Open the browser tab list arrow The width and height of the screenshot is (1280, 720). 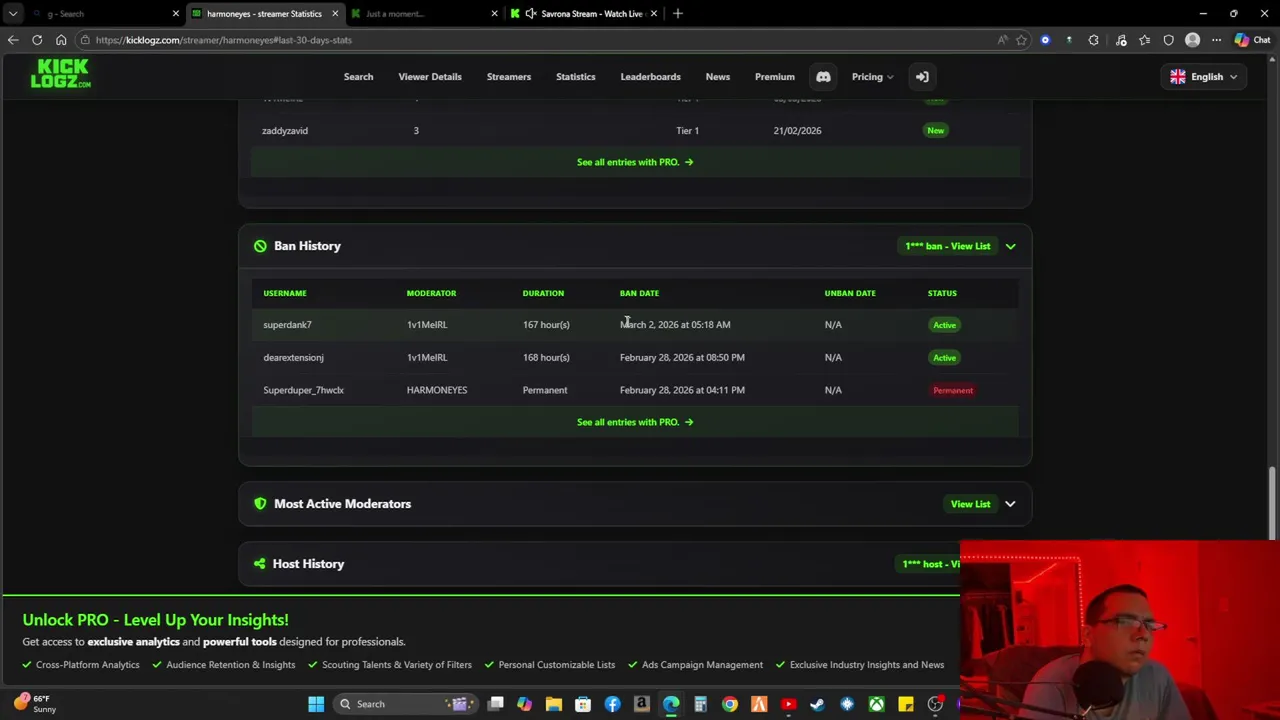[x=13, y=13]
